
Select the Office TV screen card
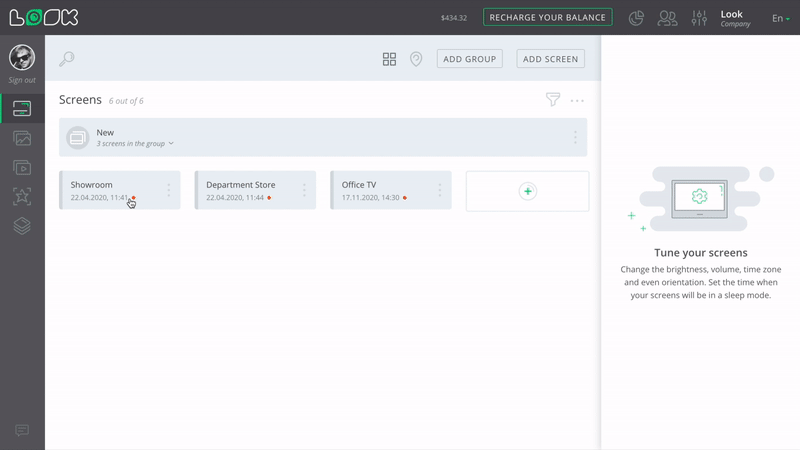tap(391, 190)
